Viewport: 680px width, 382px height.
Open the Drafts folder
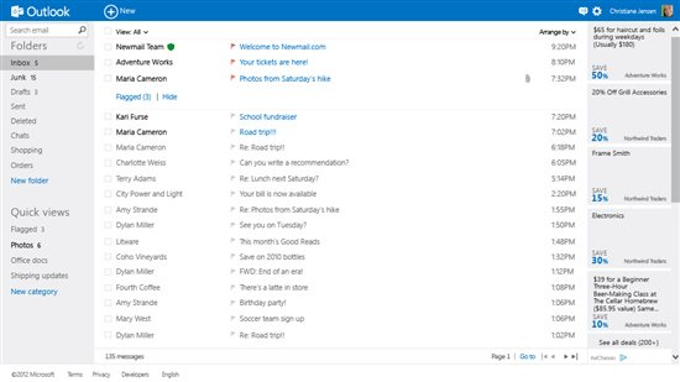[x=24, y=92]
